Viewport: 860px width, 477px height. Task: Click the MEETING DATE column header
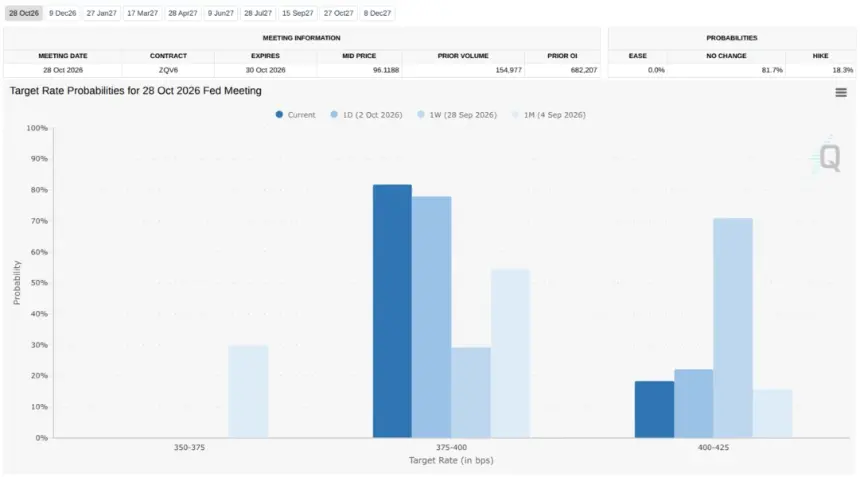(x=63, y=56)
